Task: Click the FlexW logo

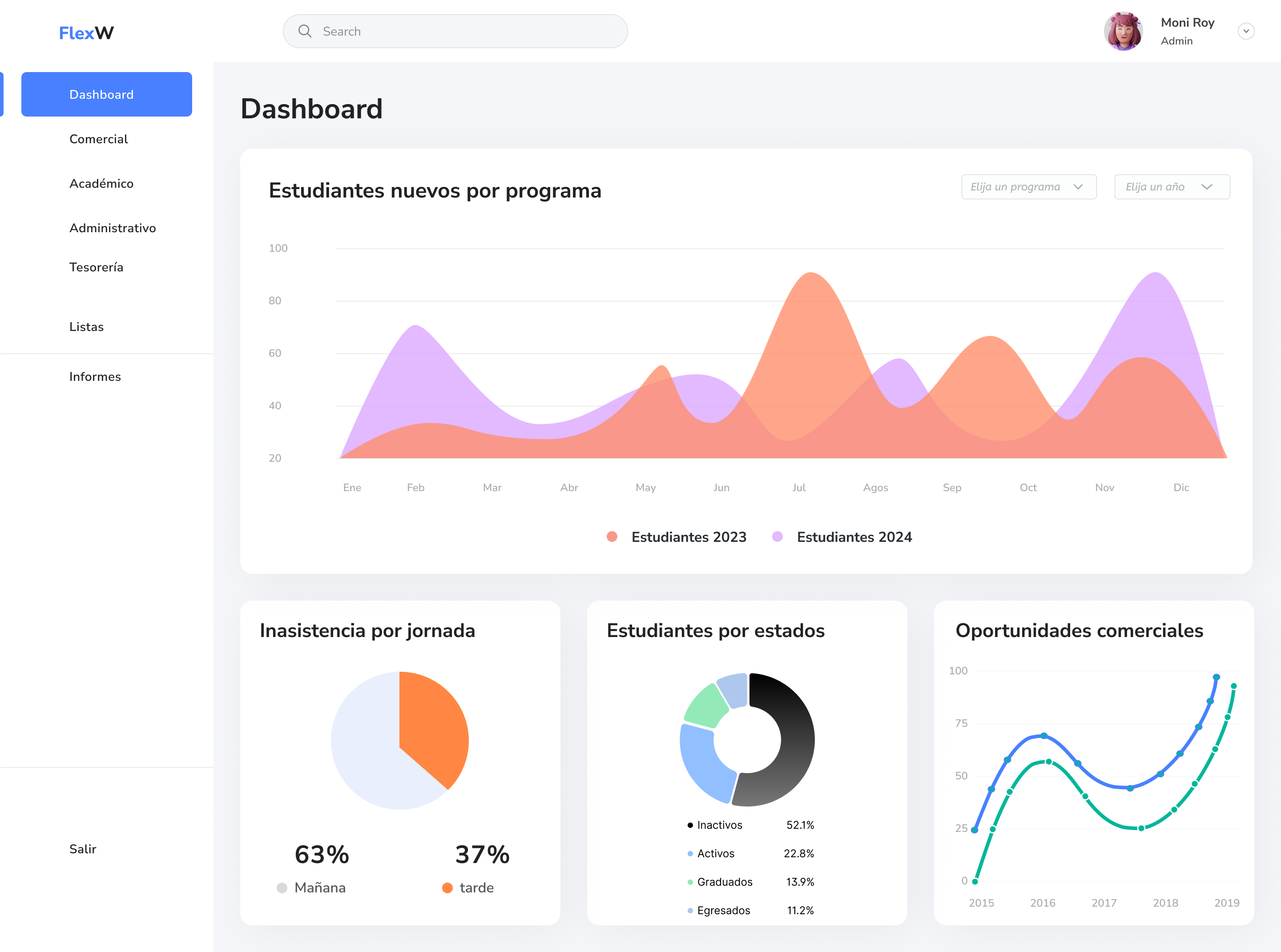Action: coord(85,33)
